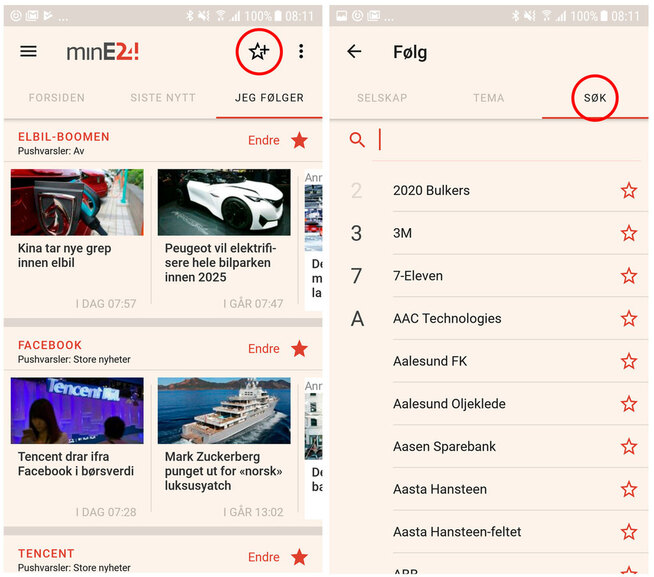Viewport: 654px width, 577px height.
Task: Tap 'Pushvarsler: Av' under Elbil-boomen
Action: click(51, 151)
